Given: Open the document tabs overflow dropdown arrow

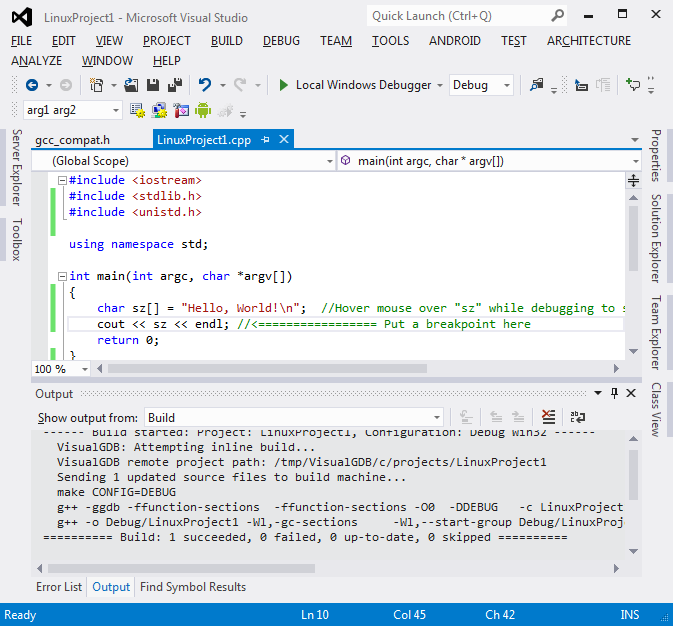Looking at the screenshot, I should pyautogui.click(x=635, y=140).
